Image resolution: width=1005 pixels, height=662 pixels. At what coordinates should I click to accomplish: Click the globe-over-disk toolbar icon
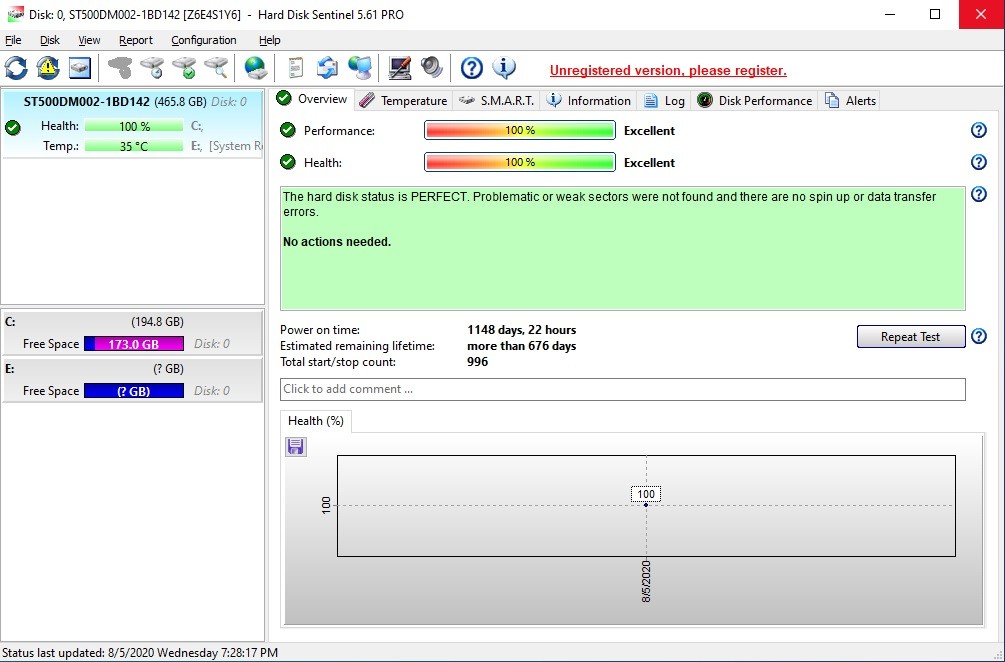pos(256,68)
